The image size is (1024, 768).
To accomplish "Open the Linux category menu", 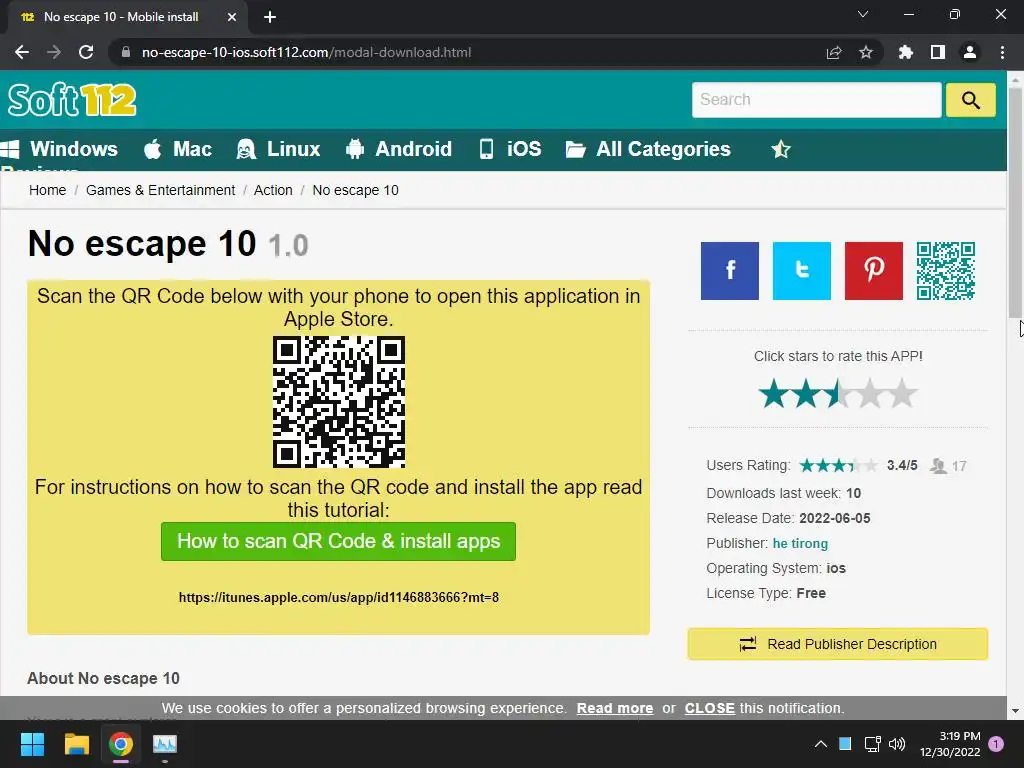I will click(x=278, y=149).
